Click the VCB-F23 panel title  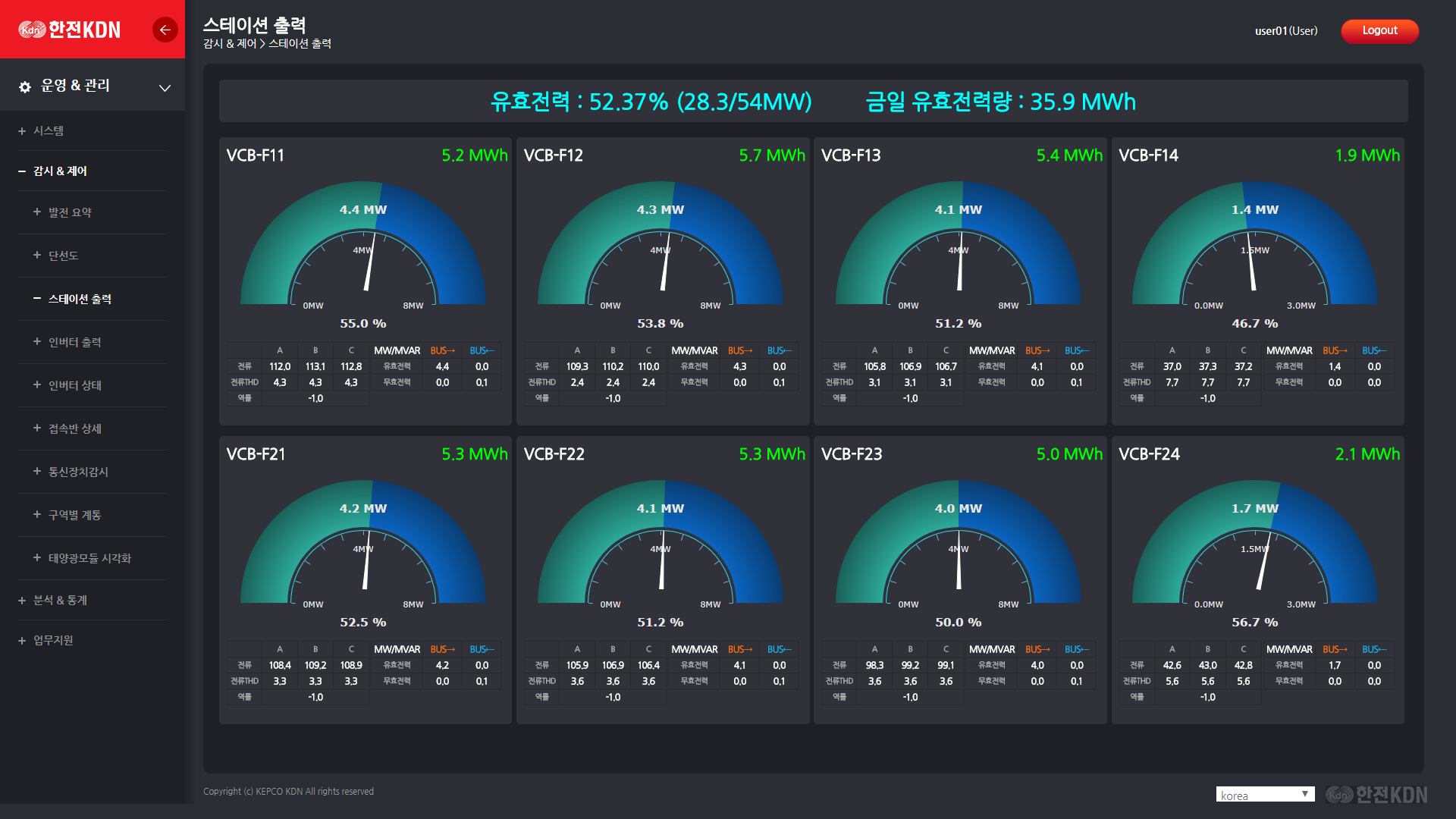pos(852,454)
